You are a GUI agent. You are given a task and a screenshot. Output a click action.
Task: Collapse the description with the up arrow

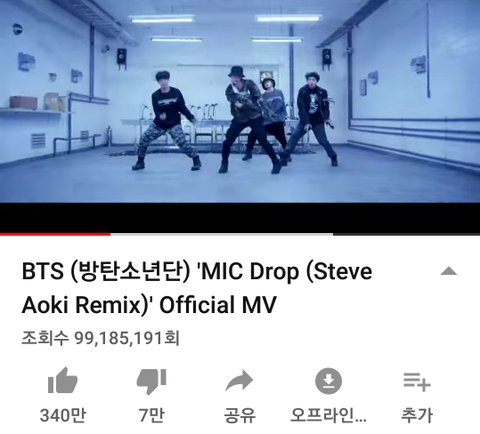(x=449, y=271)
